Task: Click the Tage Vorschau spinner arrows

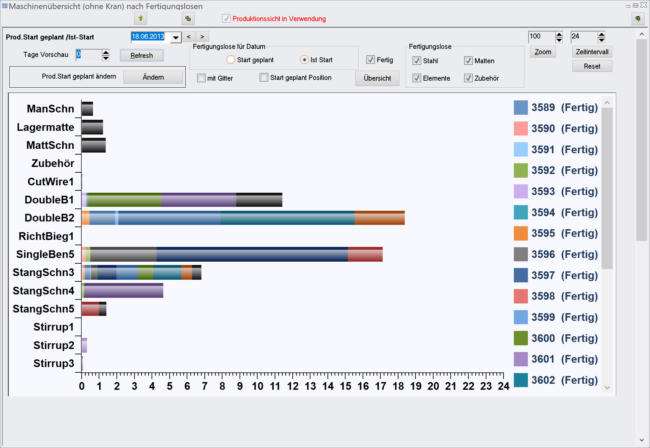Action: [x=106, y=54]
